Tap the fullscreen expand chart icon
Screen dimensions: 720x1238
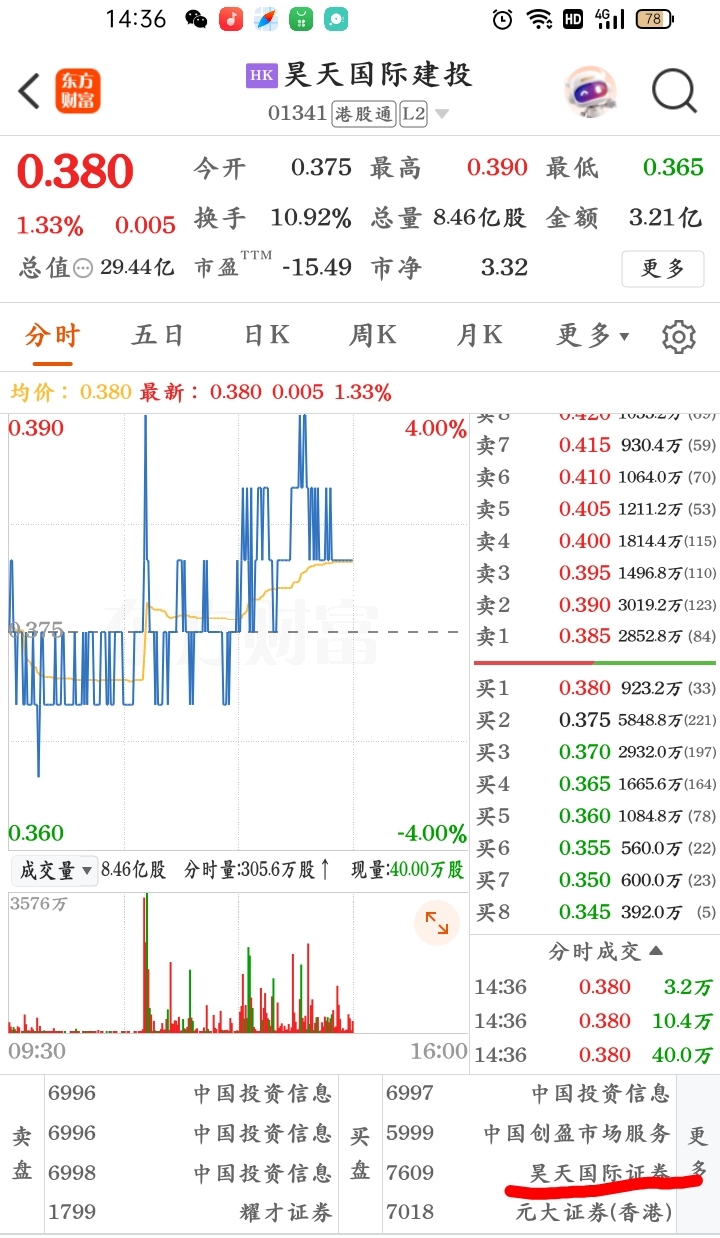pos(437,922)
